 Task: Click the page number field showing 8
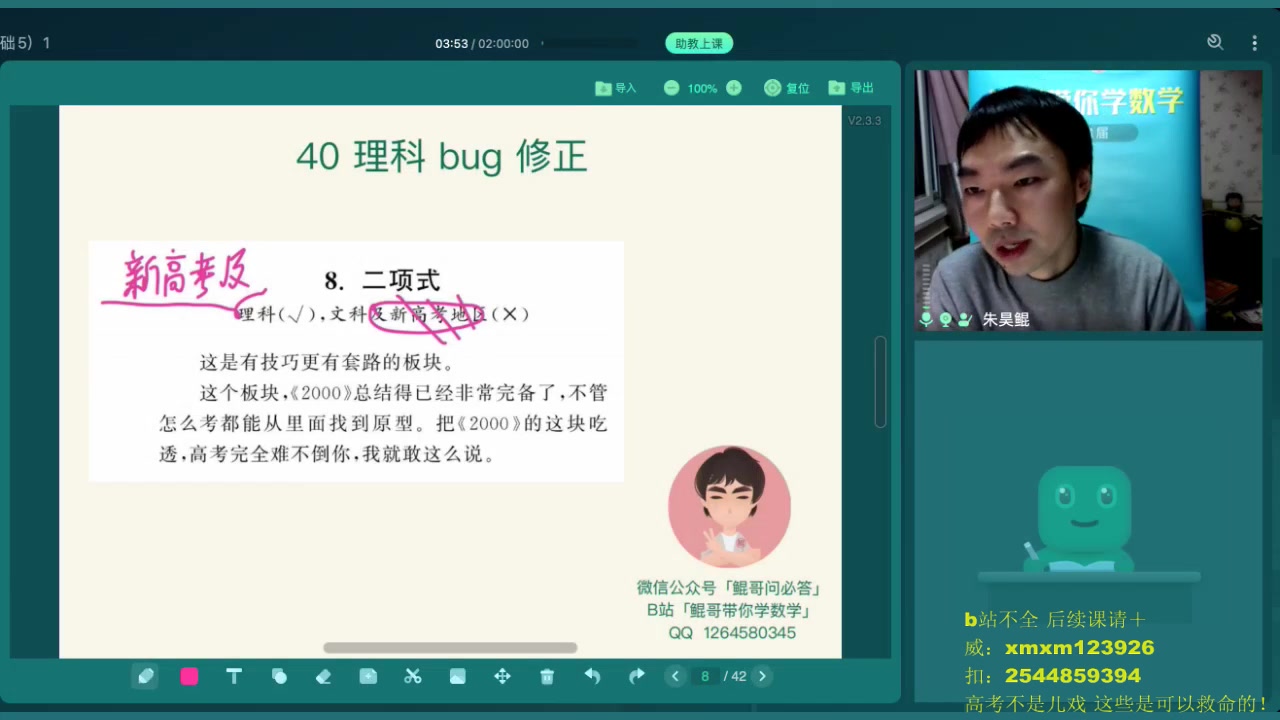(x=704, y=677)
